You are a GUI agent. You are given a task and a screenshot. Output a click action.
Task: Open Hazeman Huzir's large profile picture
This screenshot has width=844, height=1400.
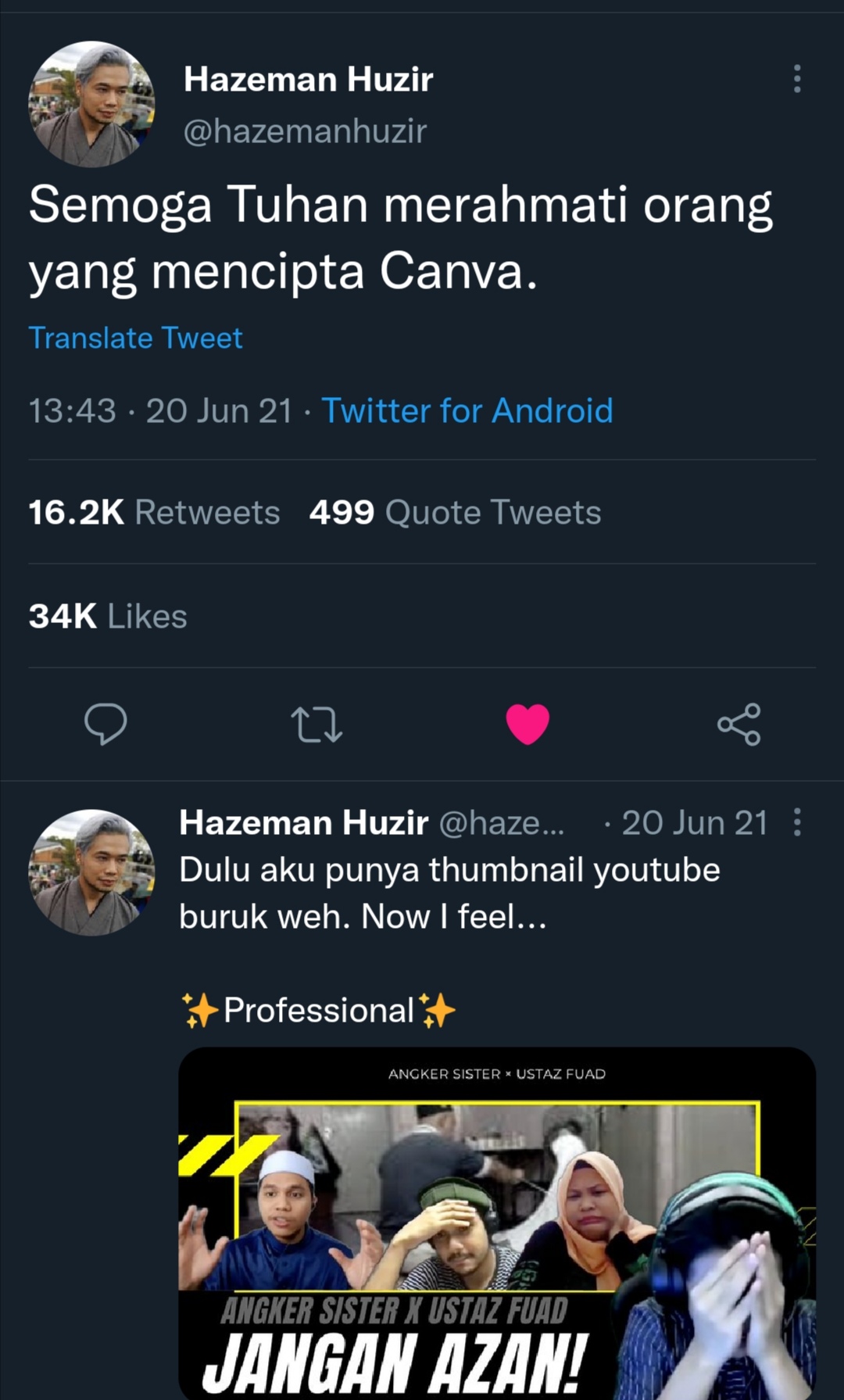tap(91, 104)
